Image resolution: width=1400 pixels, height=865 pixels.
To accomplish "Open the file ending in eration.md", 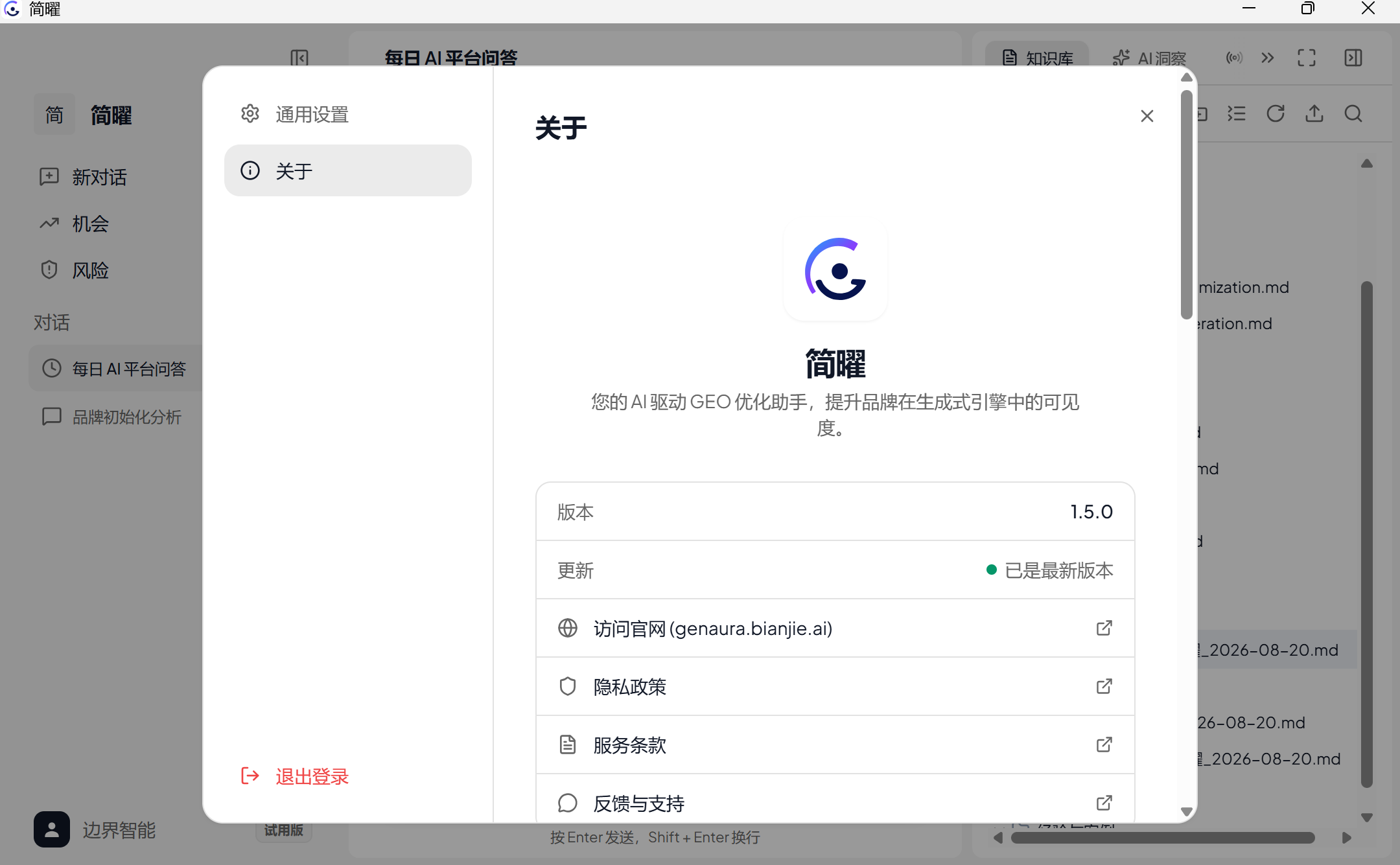I will (1235, 323).
